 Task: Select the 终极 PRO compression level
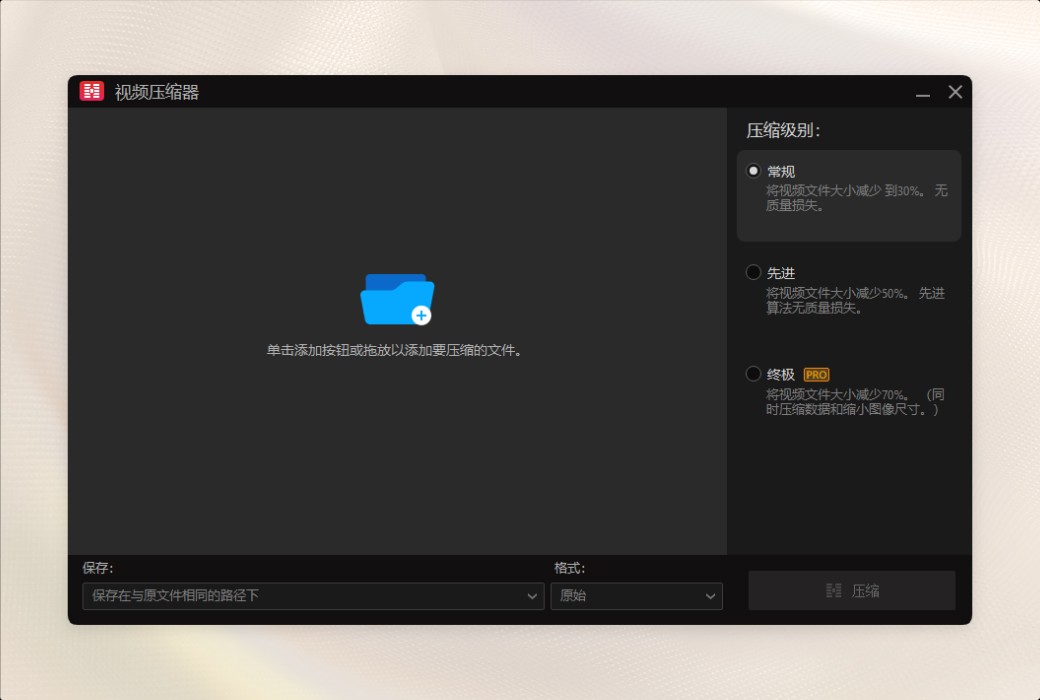[753, 373]
